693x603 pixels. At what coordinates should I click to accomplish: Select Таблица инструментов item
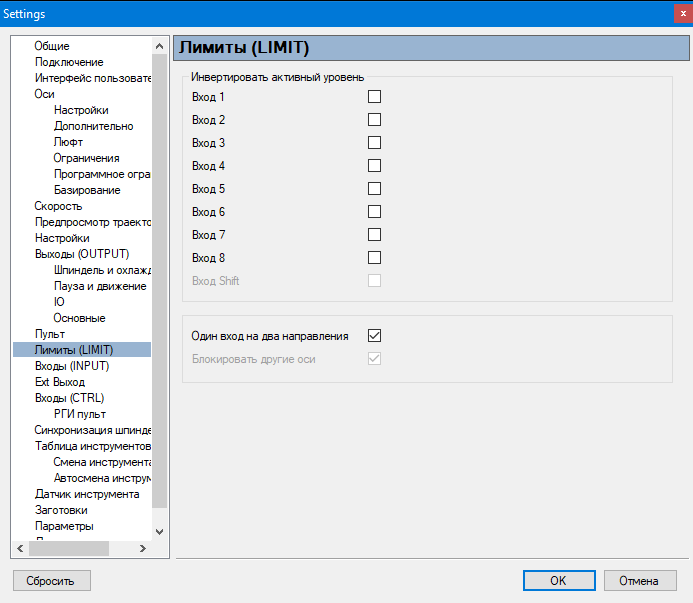93,446
